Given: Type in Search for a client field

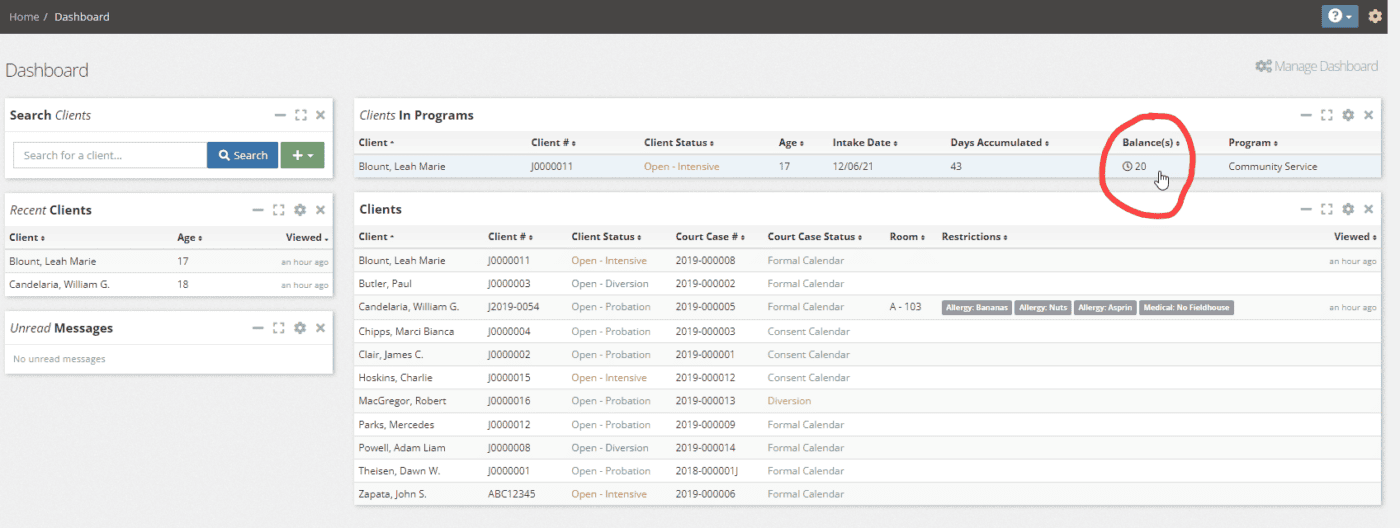Looking at the screenshot, I should tap(110, 155).
